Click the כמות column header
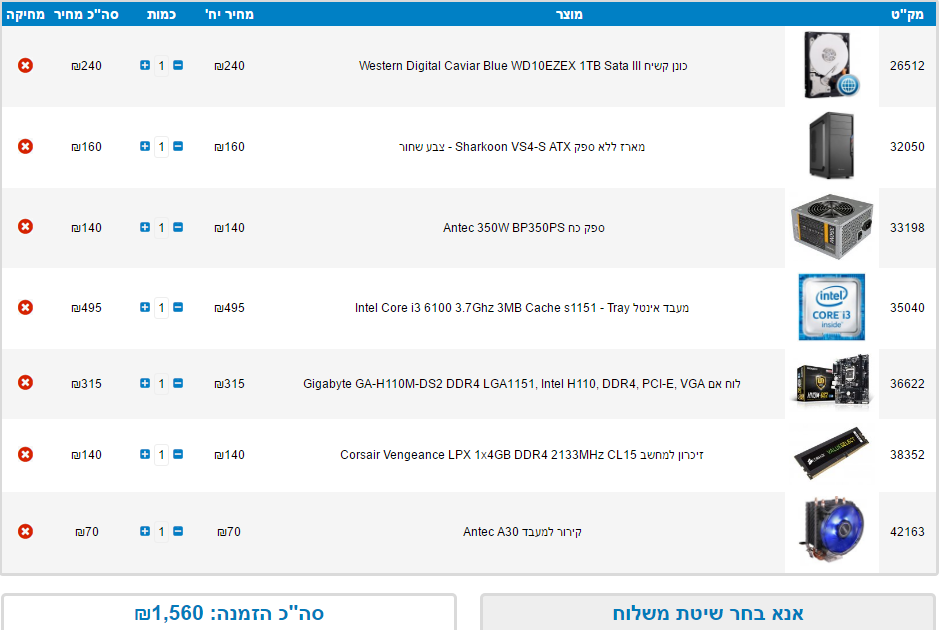The image size is (942, 630). tap(161, 14)
